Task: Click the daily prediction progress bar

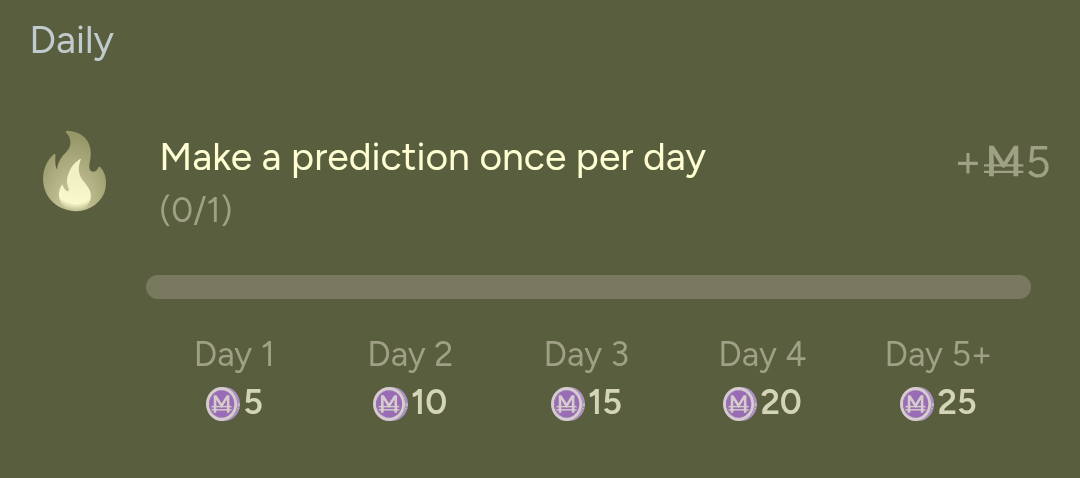Action: pyautogui.click(x=588, y=287)
